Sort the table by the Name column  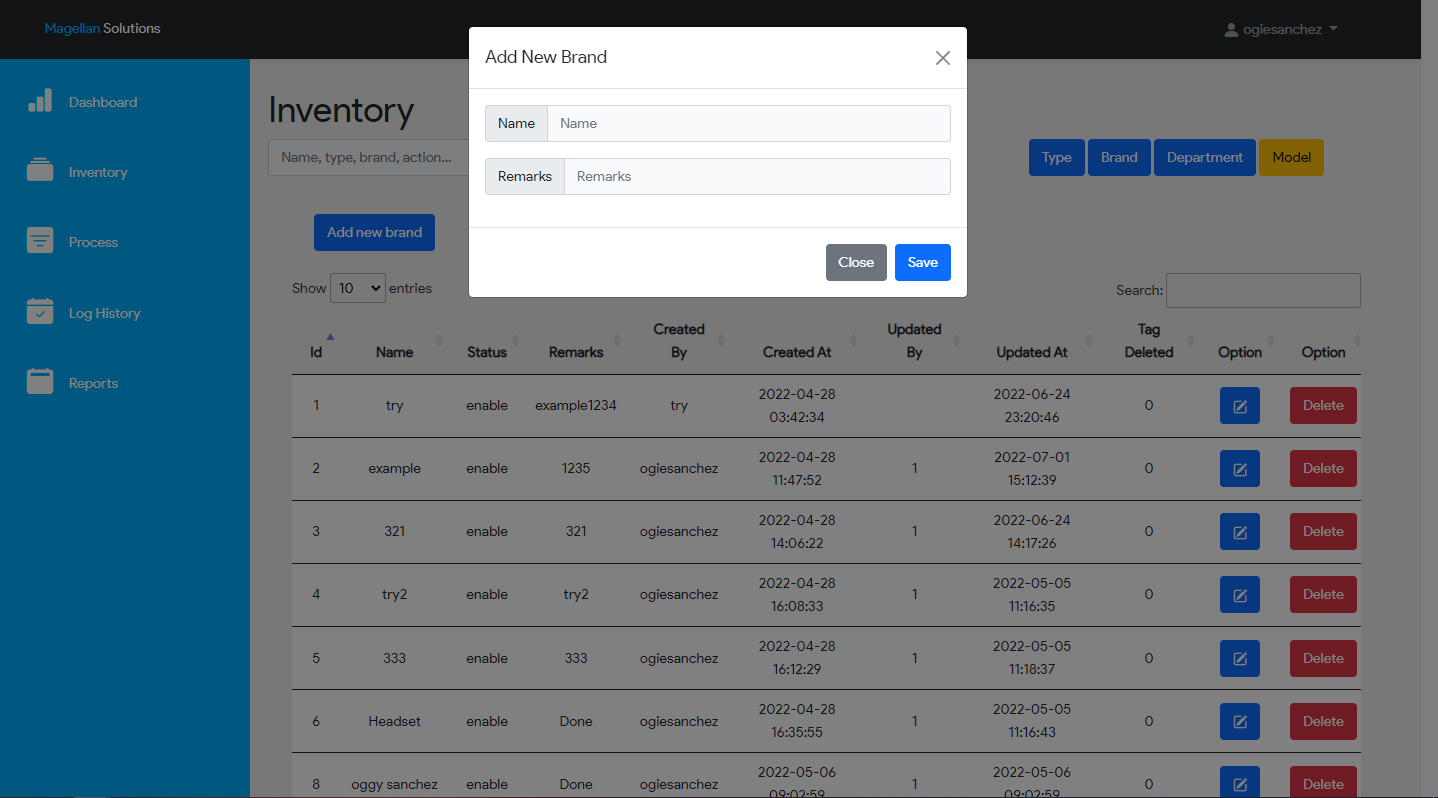tap(394, 351)
